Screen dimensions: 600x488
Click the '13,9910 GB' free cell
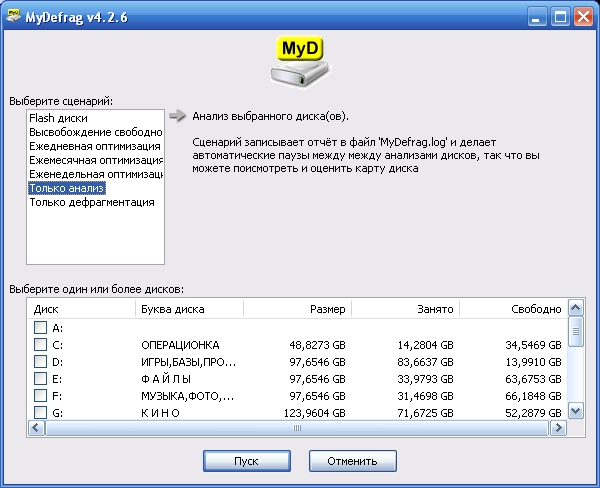coord(533,362)
